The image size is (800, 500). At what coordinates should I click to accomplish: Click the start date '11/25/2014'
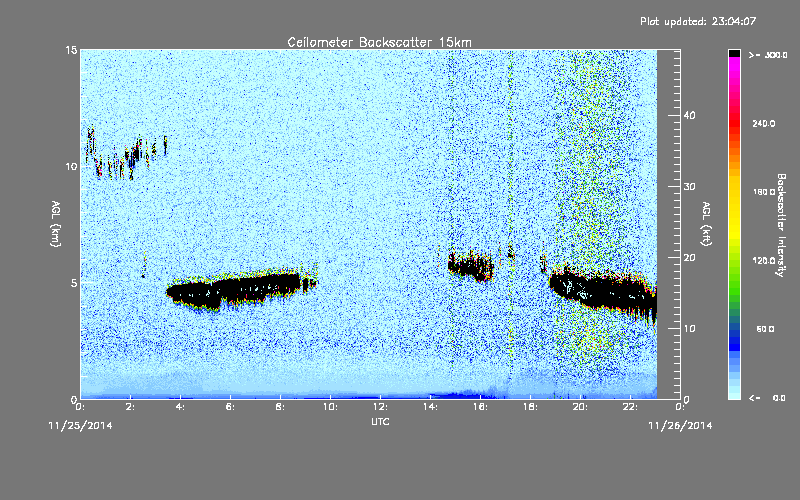click(x=81, y=426)
